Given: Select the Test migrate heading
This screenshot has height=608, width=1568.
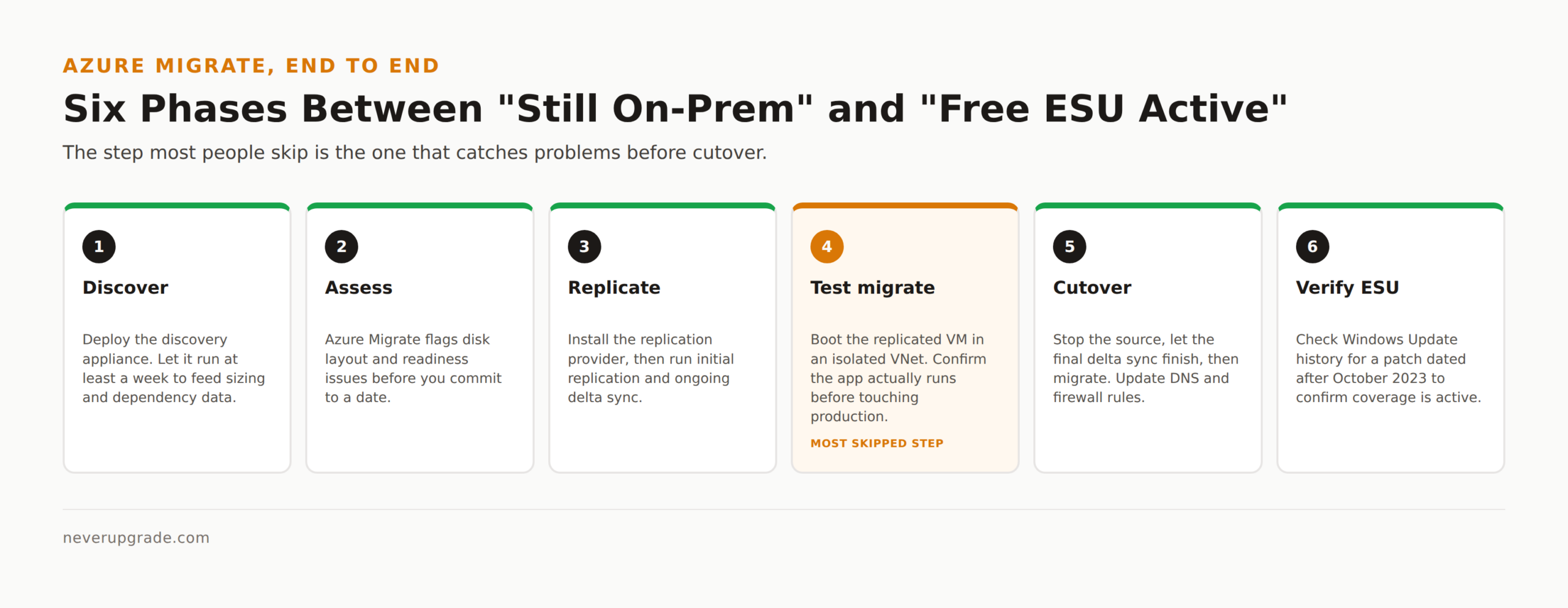Looking at the screenshot, I should pos(872,287).
